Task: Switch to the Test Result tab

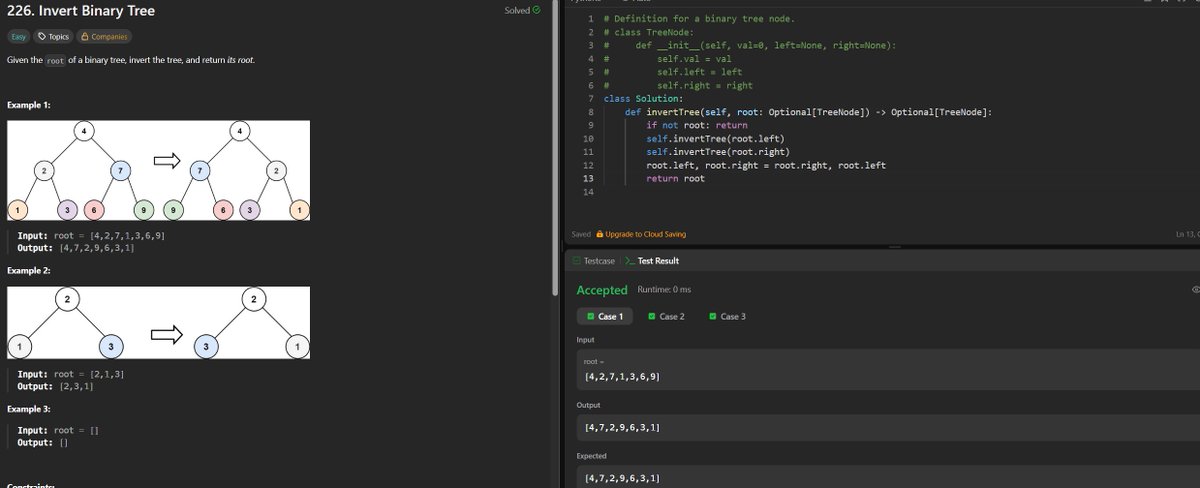Action: (658, 260)
